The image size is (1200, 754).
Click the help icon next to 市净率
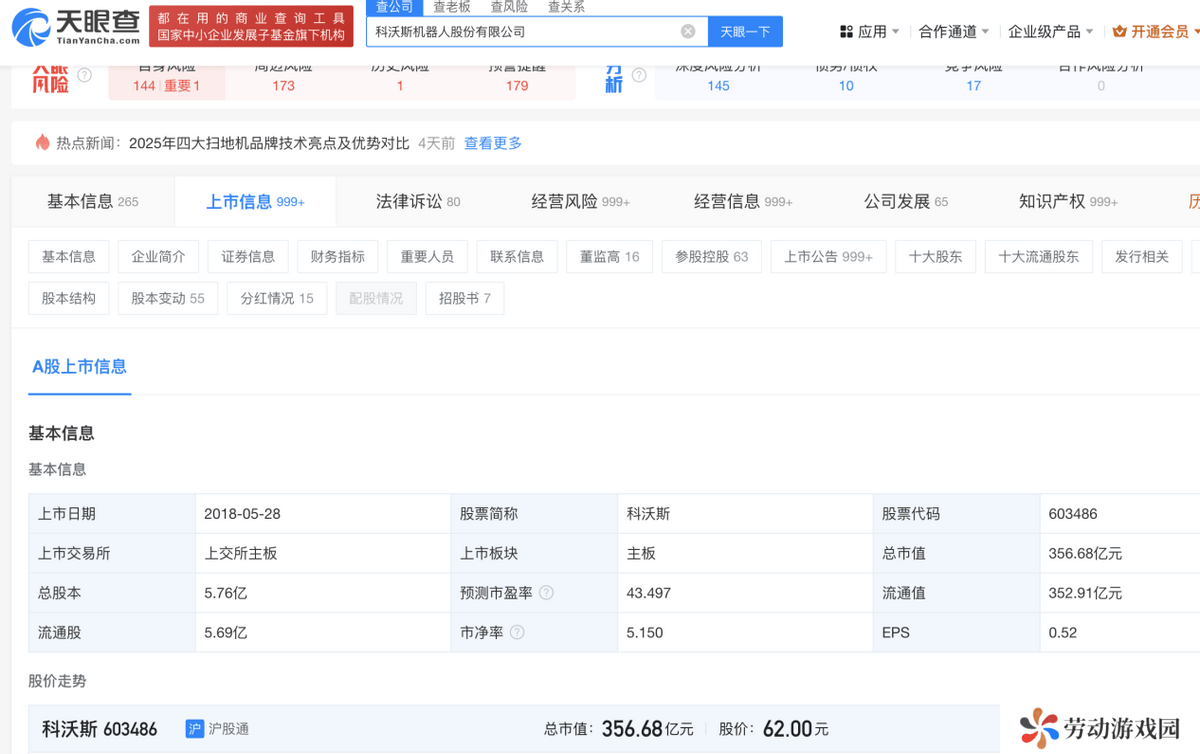tap(517, 632)
